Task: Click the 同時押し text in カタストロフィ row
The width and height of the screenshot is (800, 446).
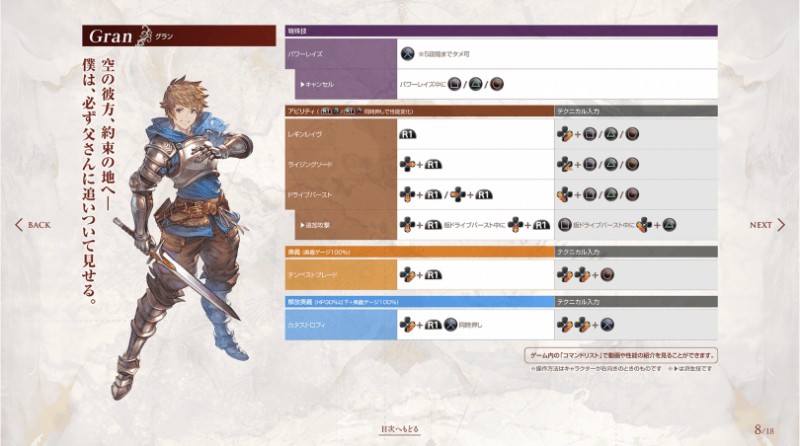Action: (x=470, y=325)
